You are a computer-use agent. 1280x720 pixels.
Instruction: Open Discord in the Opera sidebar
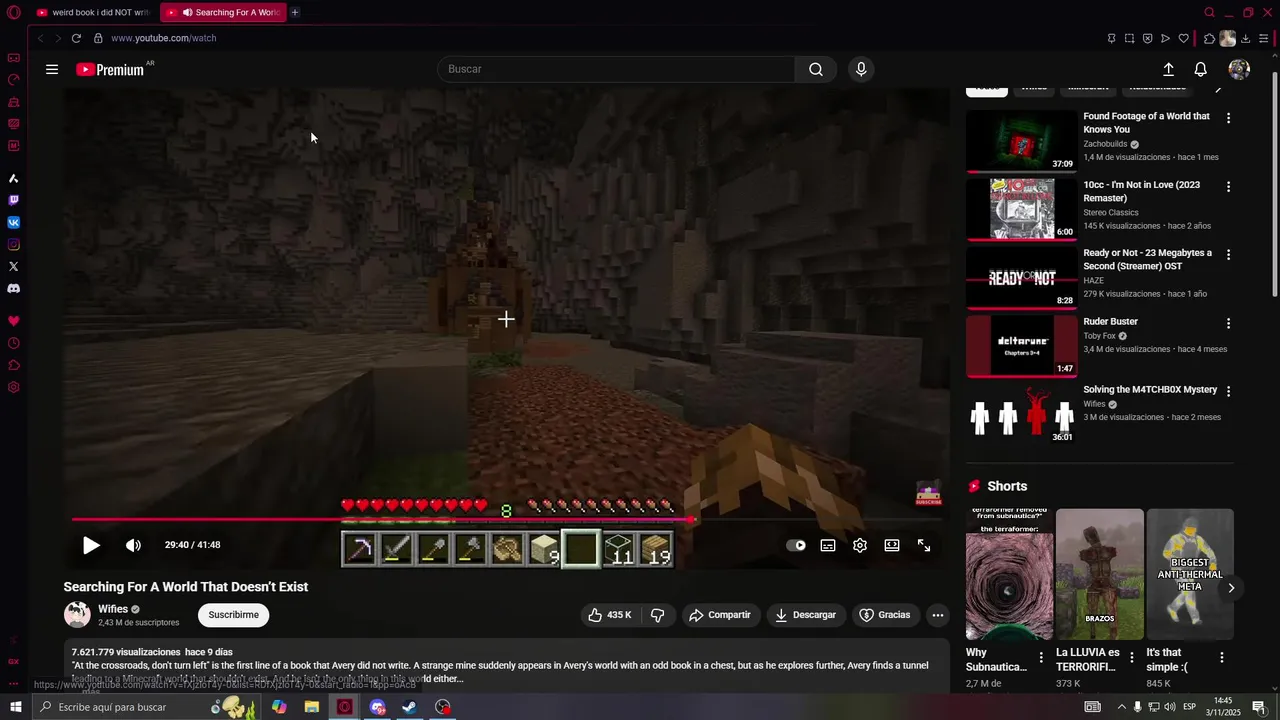click(13, 288)
